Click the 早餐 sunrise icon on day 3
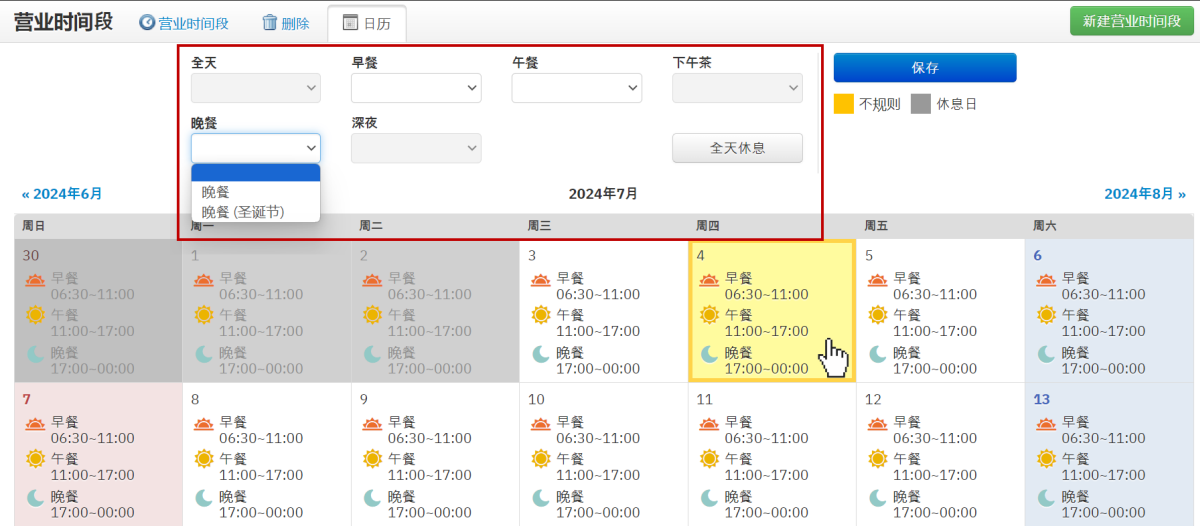This screenshot has height=526, width=1200. click(x=541, y=280)
